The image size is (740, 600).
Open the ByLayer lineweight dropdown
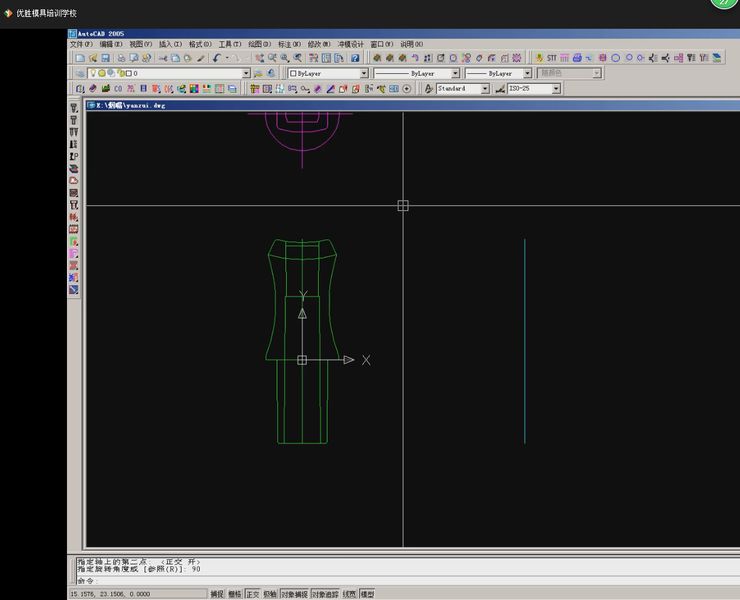tap(527, 73)
